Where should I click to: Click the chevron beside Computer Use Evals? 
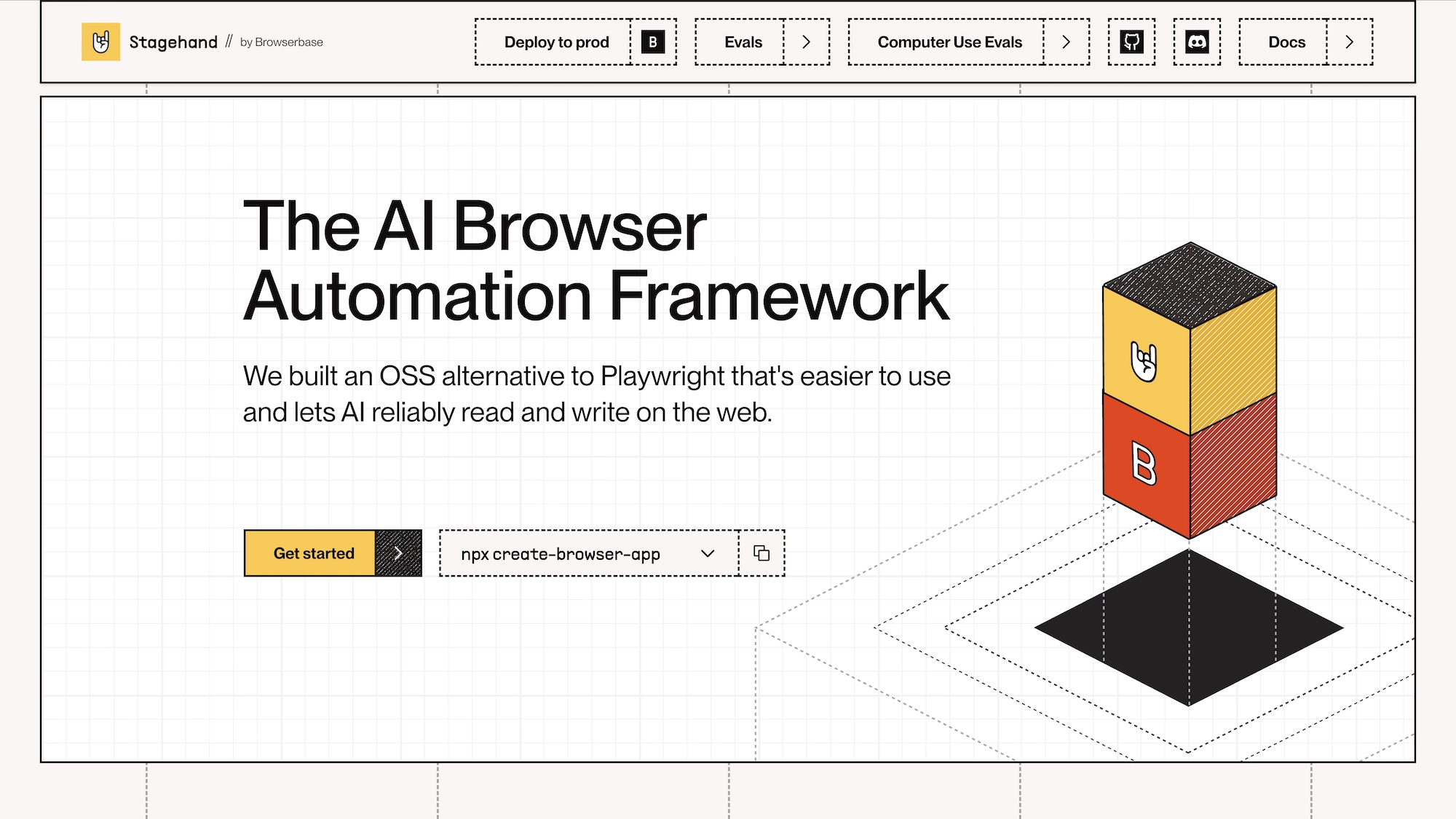pyautogui.click(x=1066, y=42)
